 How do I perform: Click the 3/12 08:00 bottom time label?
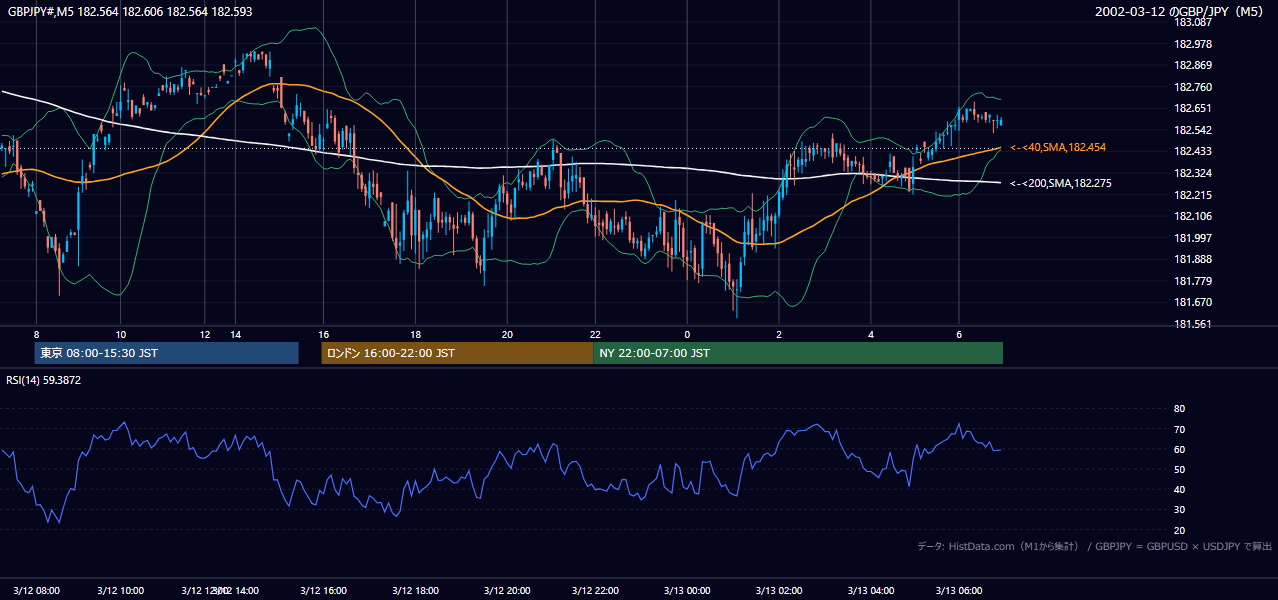click(x=36, y=590)
